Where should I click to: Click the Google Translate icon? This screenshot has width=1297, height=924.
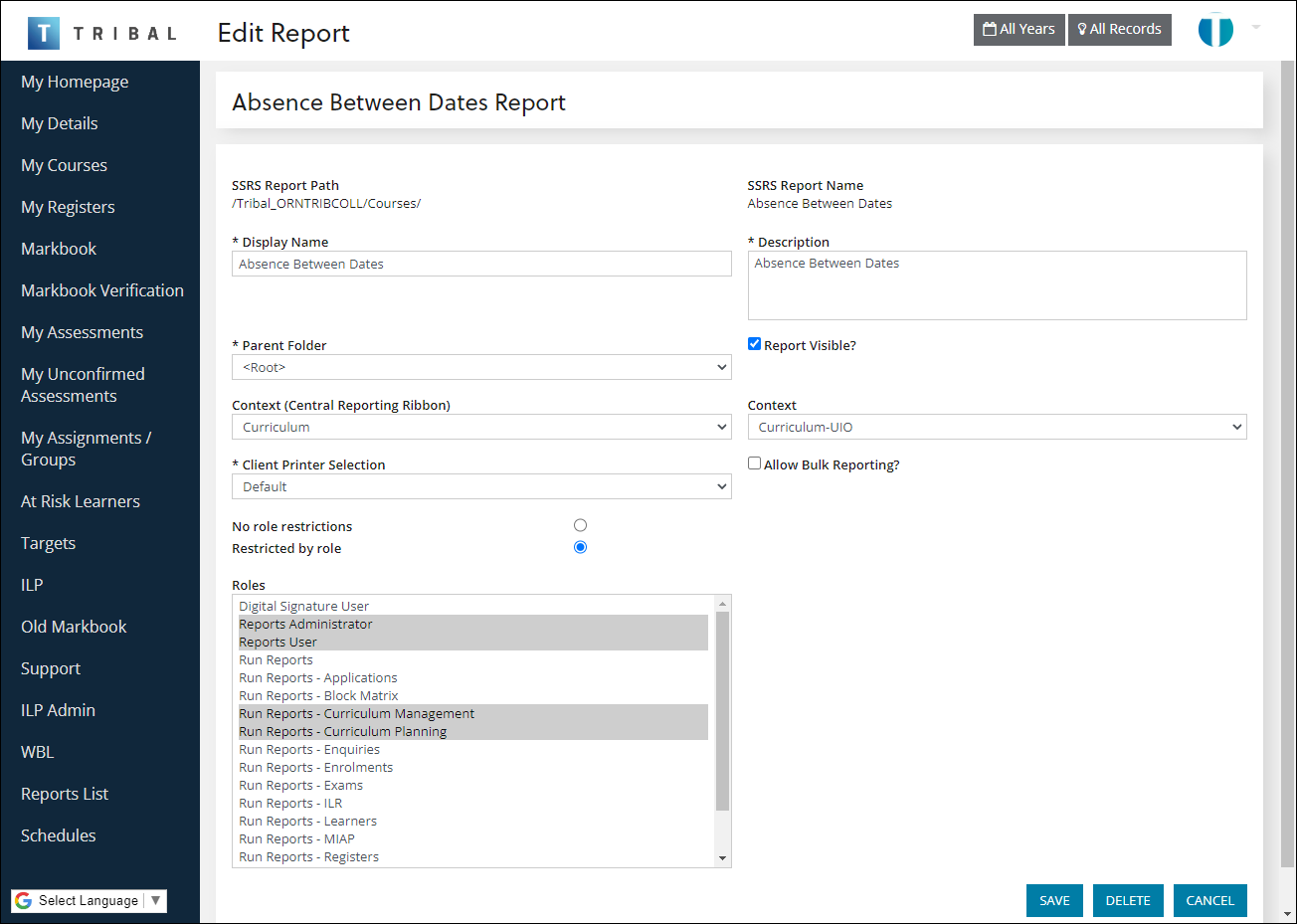(22, 900)
